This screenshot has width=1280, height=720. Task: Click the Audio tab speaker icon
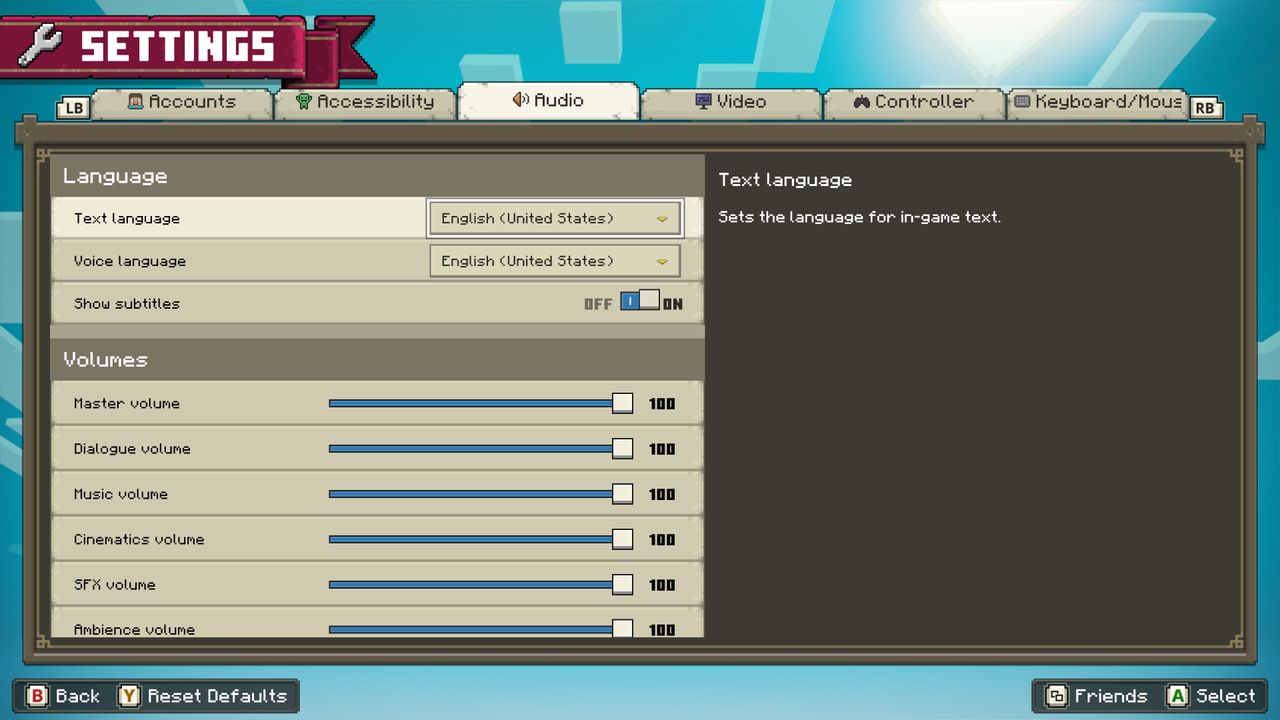tap(520, 100)
